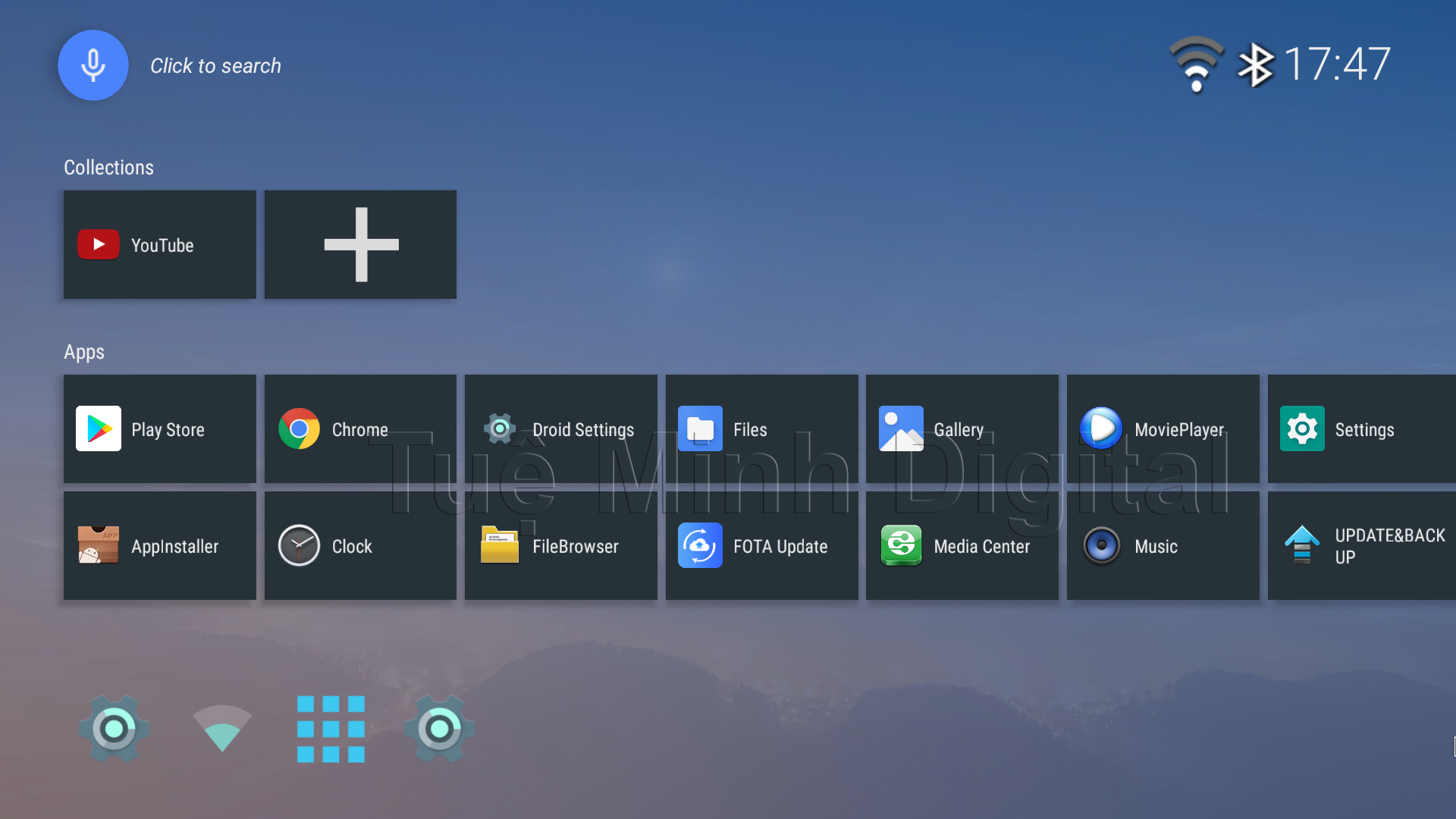Start the MoviePlayer app
The height and width of the screenshot is (819, 1456).
[1163, 428]
